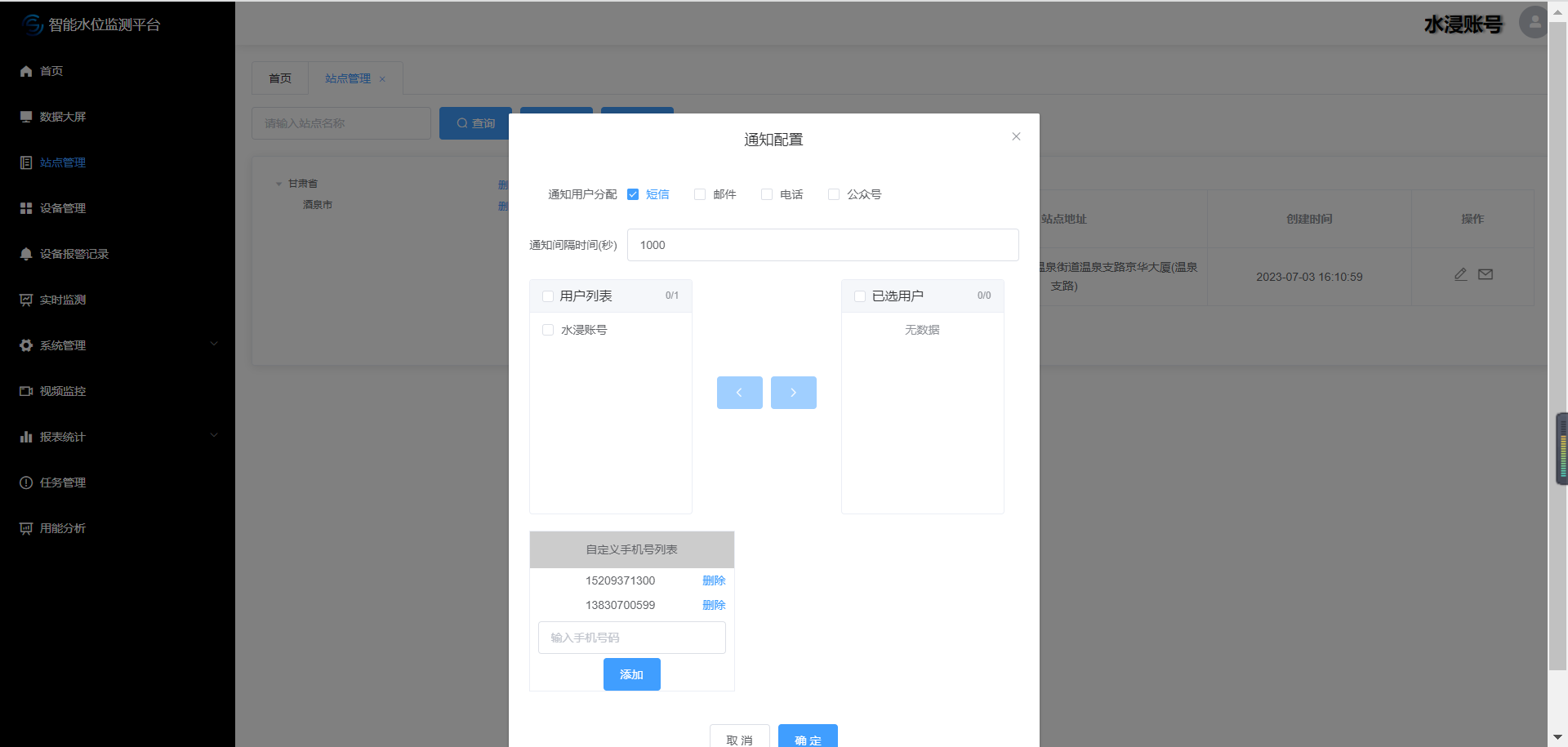Click the 任务管理 circle icon
Viewport: 1568px width, 747px height.
click(x=26, y=482)
